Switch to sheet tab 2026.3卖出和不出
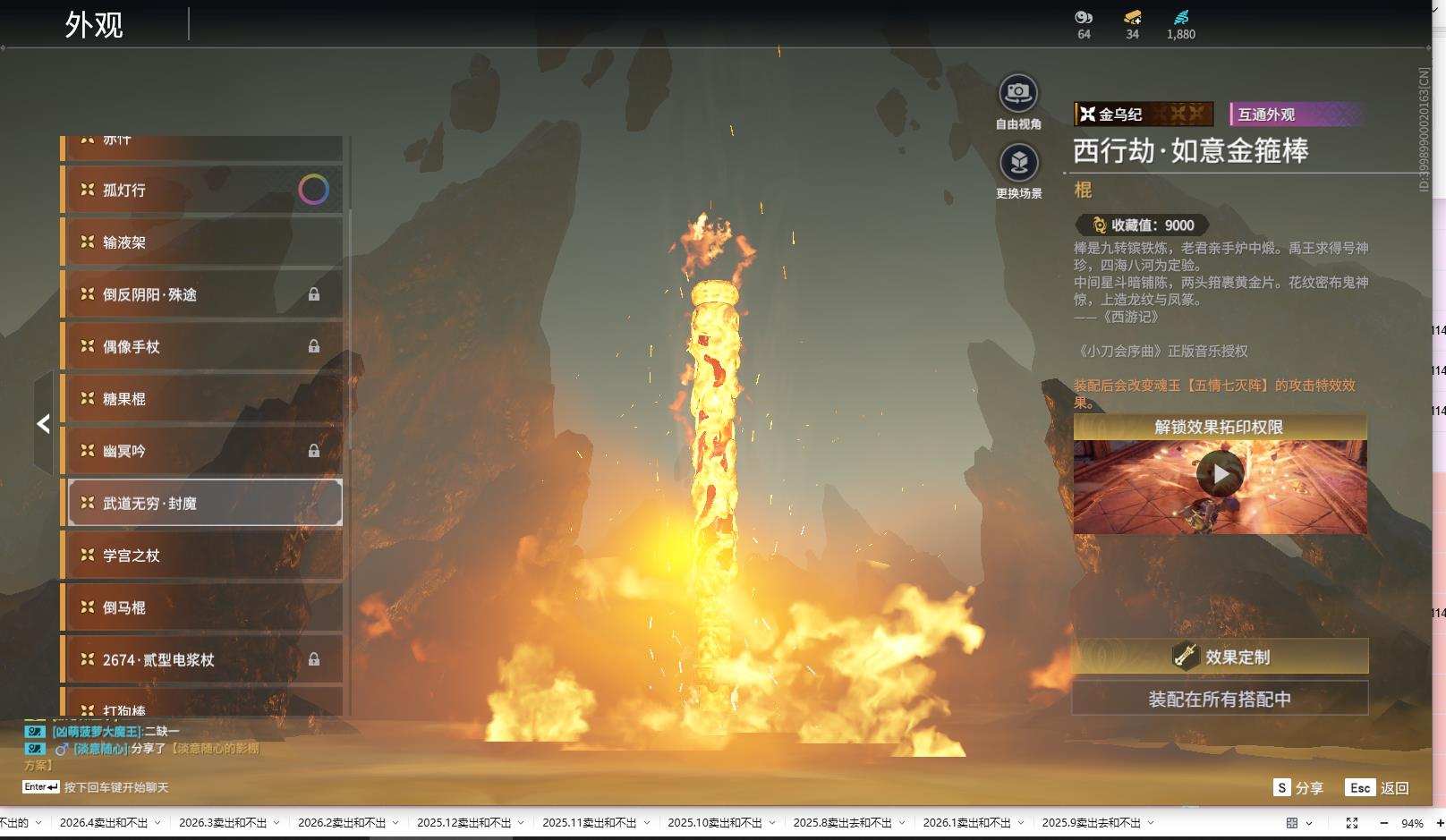1446x840 pixels. pyautogui.click(x=223, y=823)
